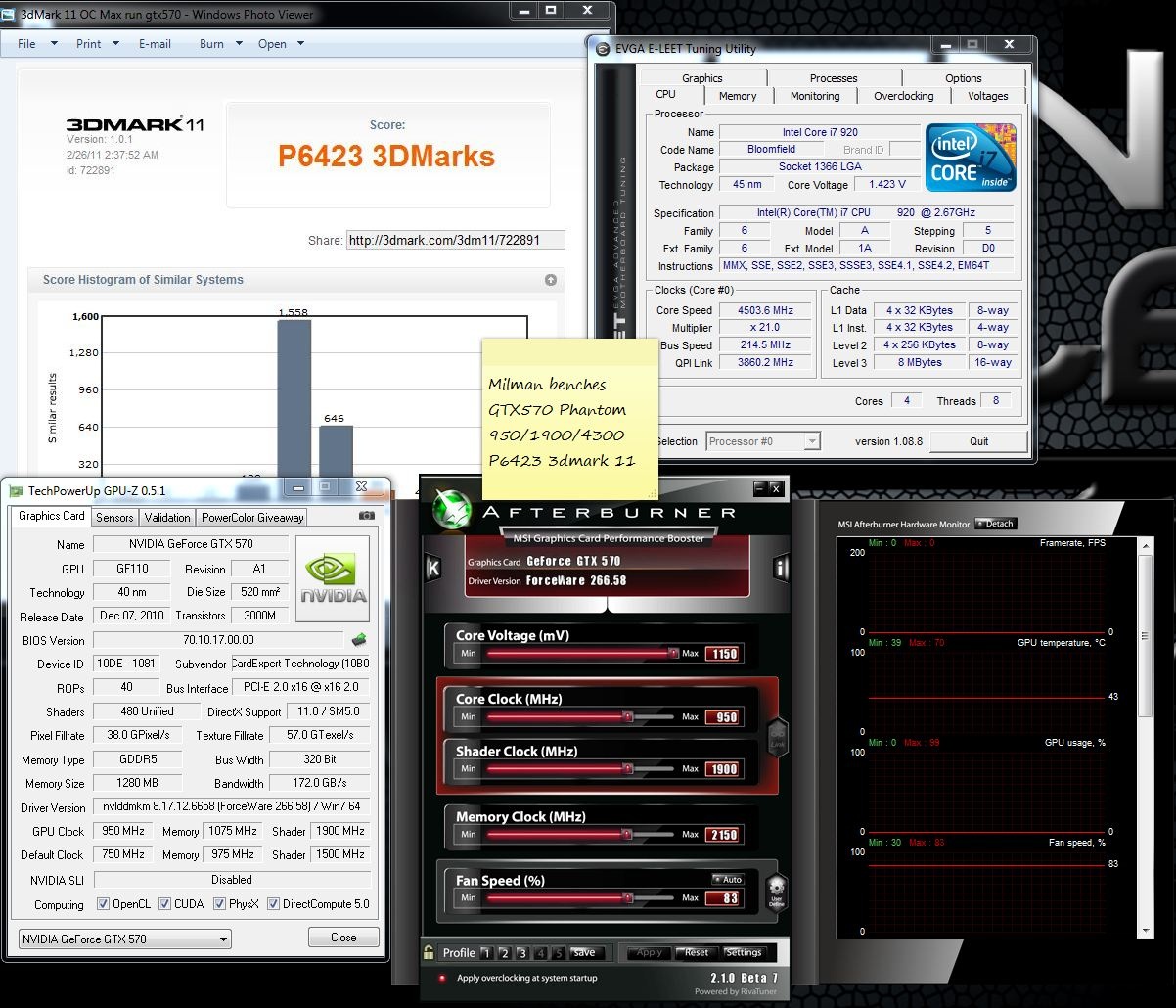Viewport: 1176px width, 1008px height.
Task: Take GPU-Z screenshot via camera icon
Action: (367, 516)
